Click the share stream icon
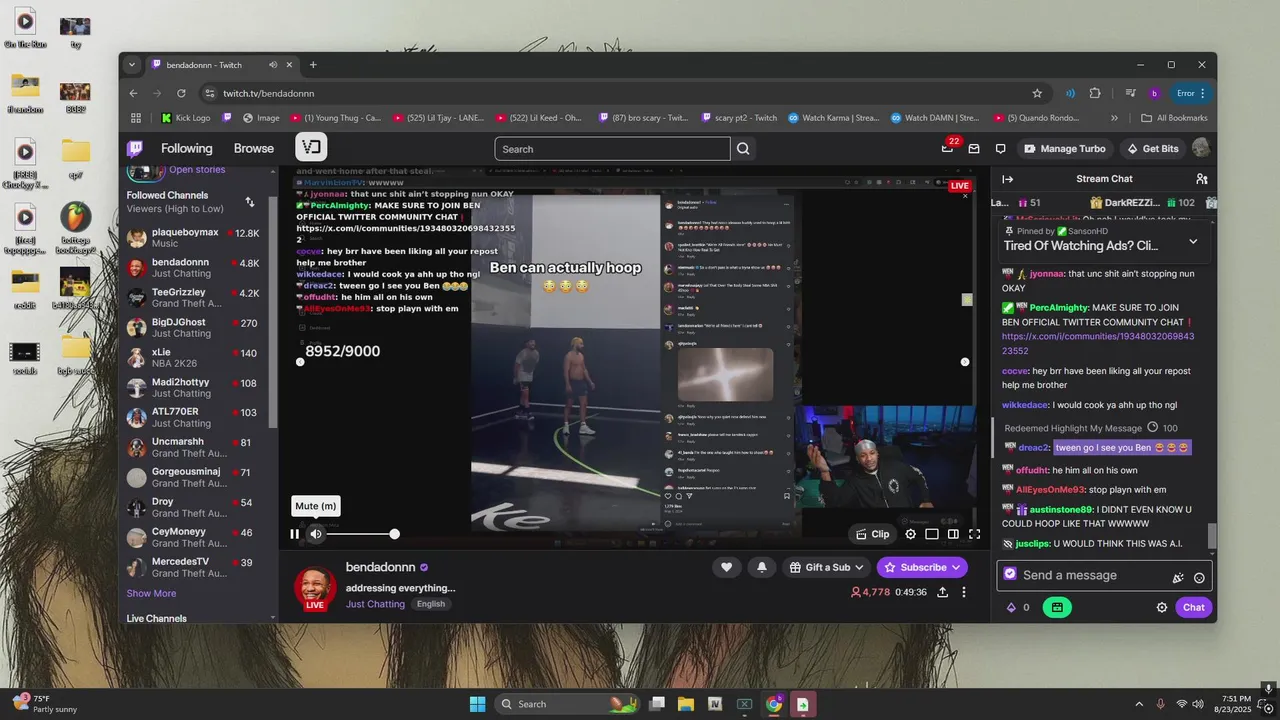Screen dimensions: 1280x720 (943, 592)
